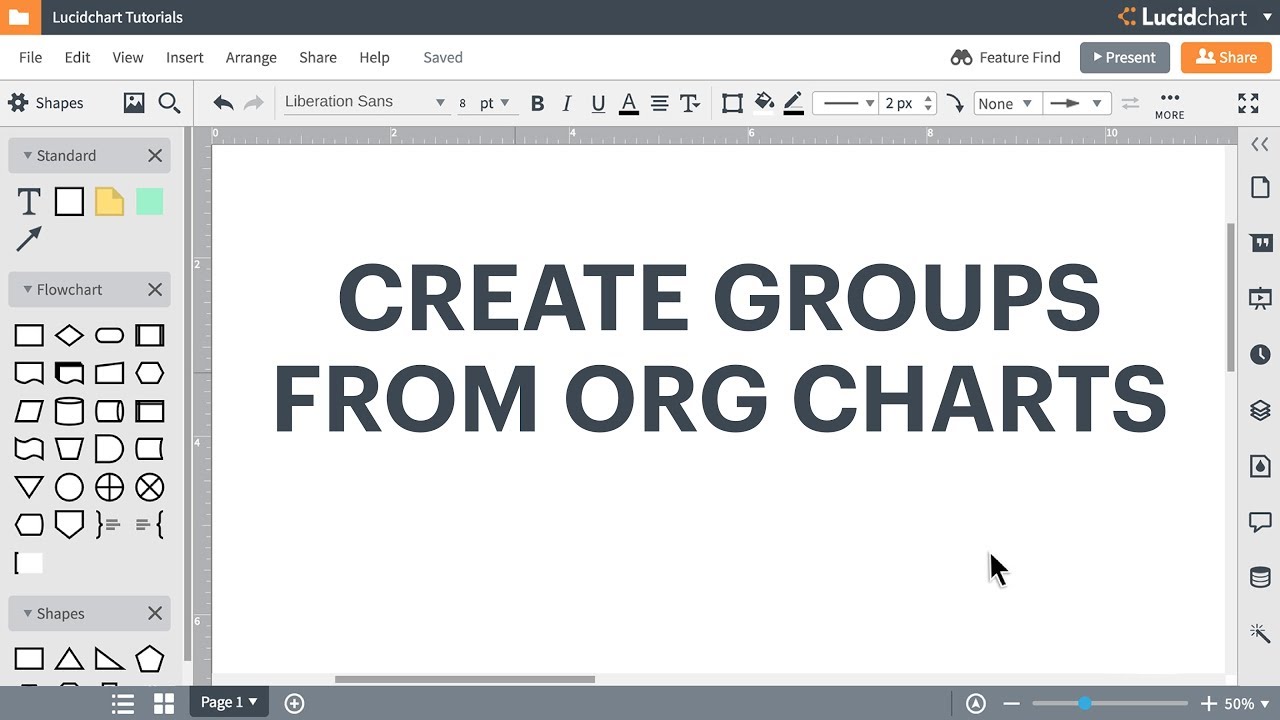Close the Standard shapes section
This screenshot has width=1280, height=720.
point(155,155)
